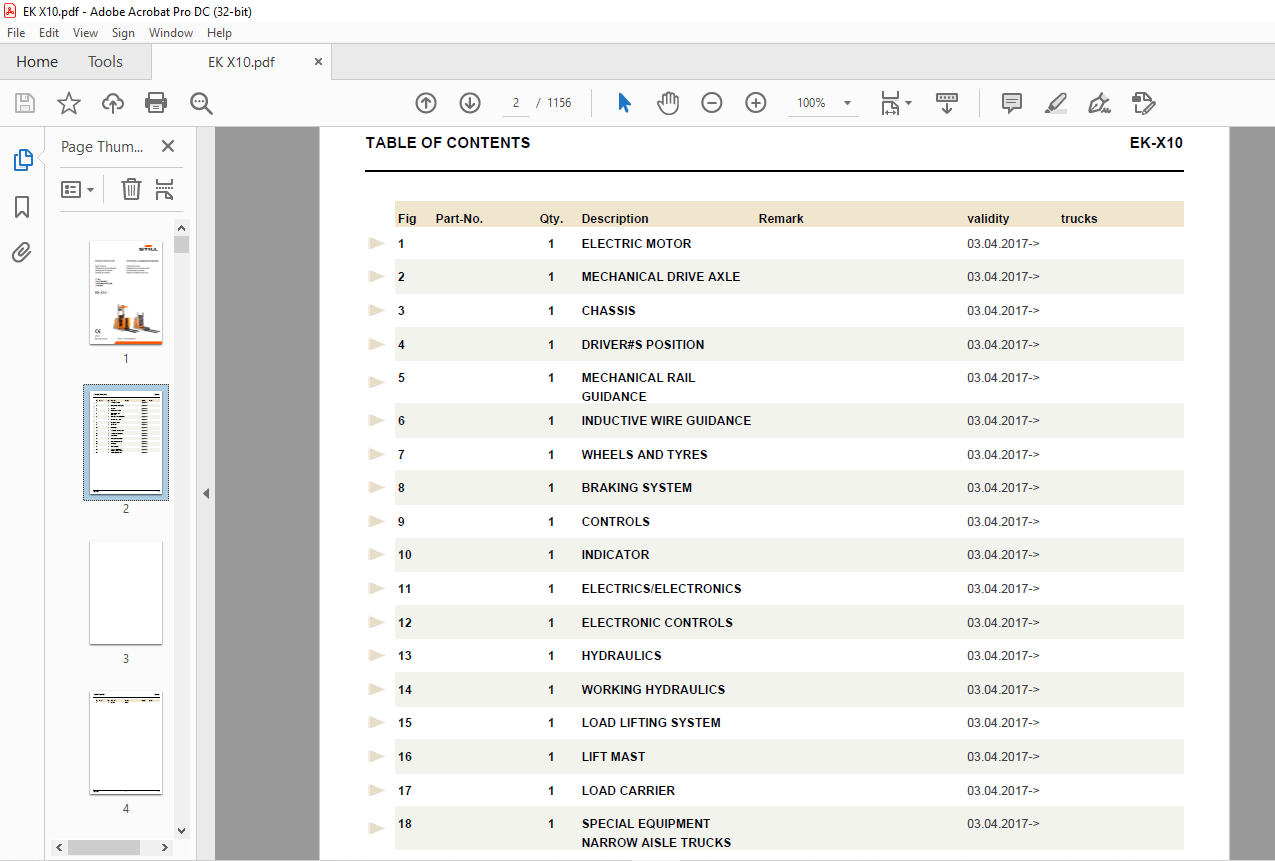Click the upload to cloud icon
Screen dimensions: 1275x861
tap(113, 103)
